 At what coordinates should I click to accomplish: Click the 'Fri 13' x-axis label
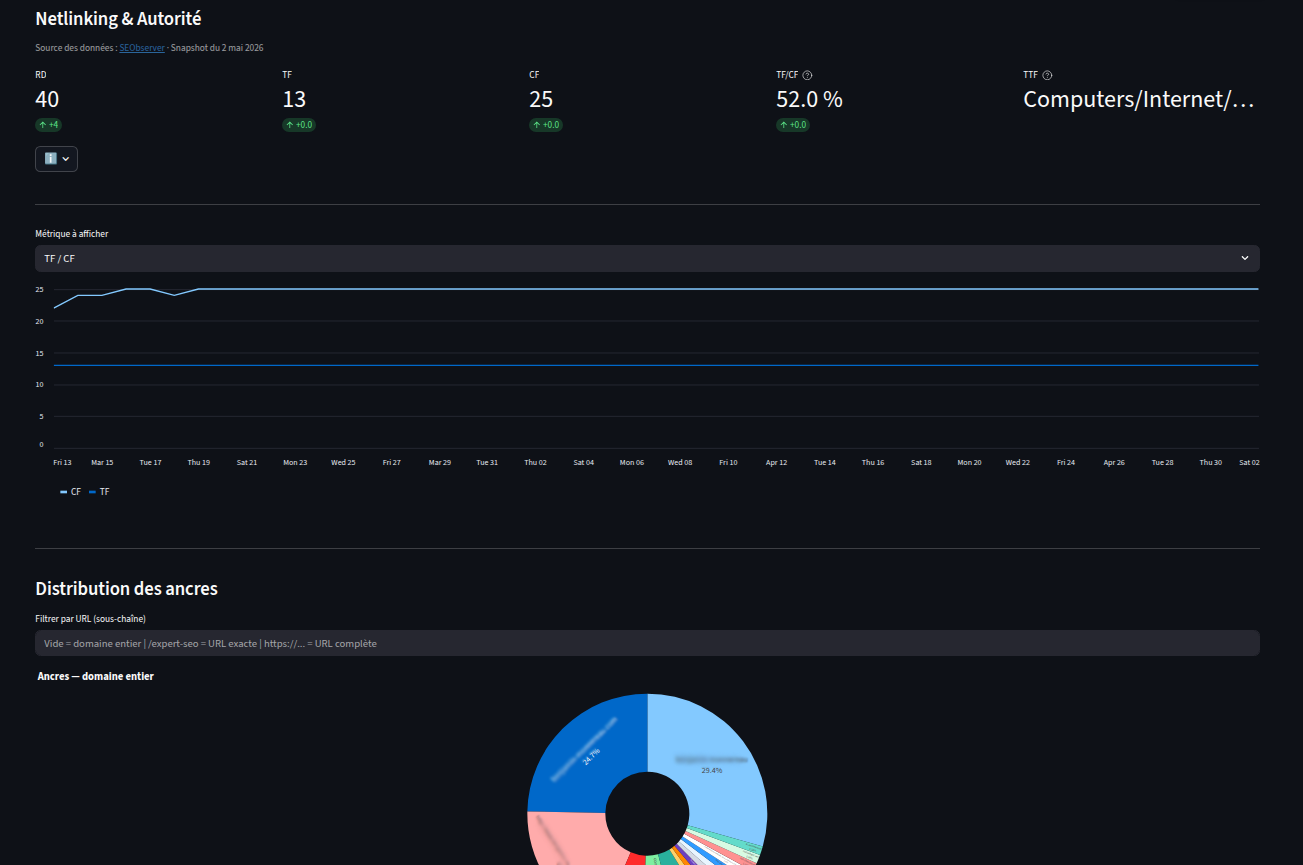[62, 462]
